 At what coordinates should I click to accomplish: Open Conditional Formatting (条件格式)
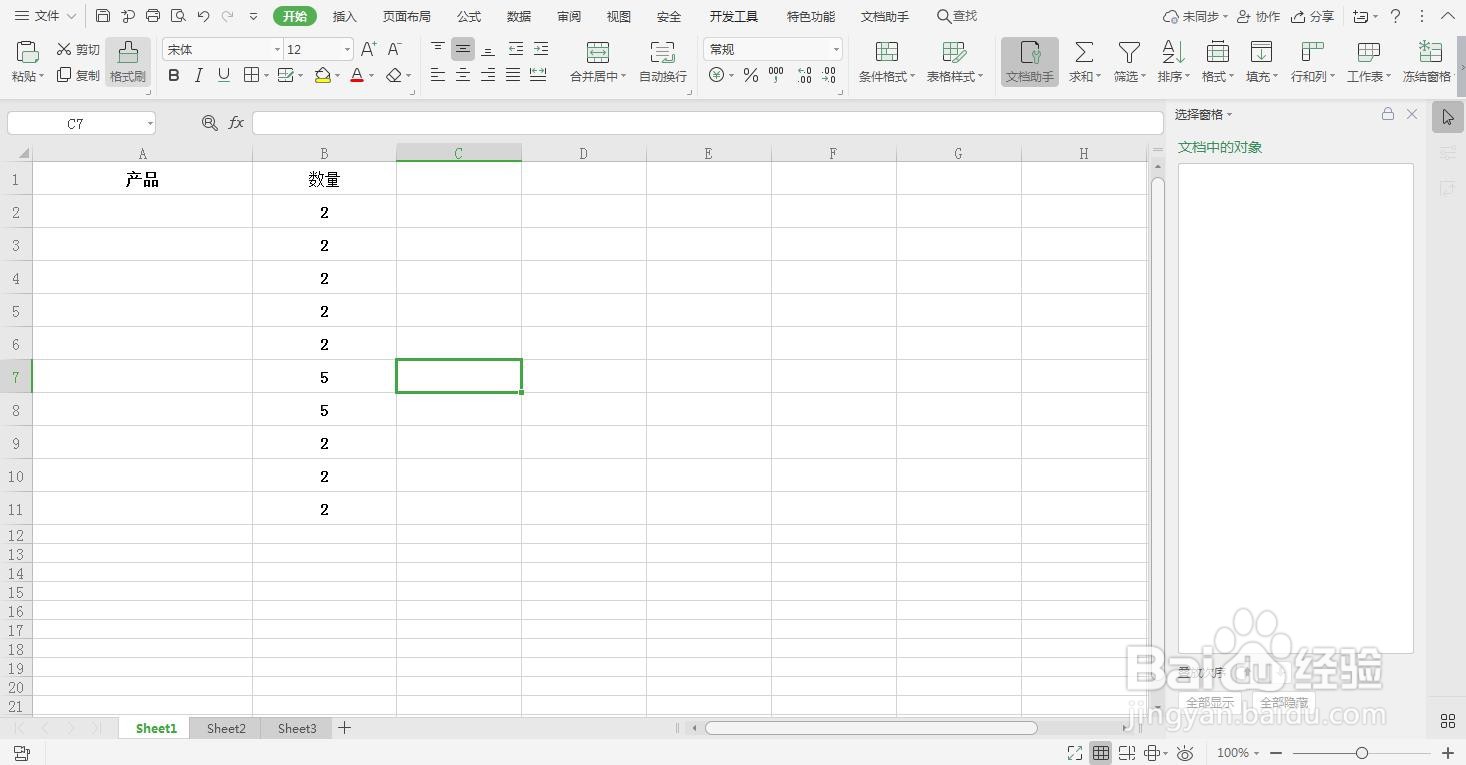coord(887,62)
